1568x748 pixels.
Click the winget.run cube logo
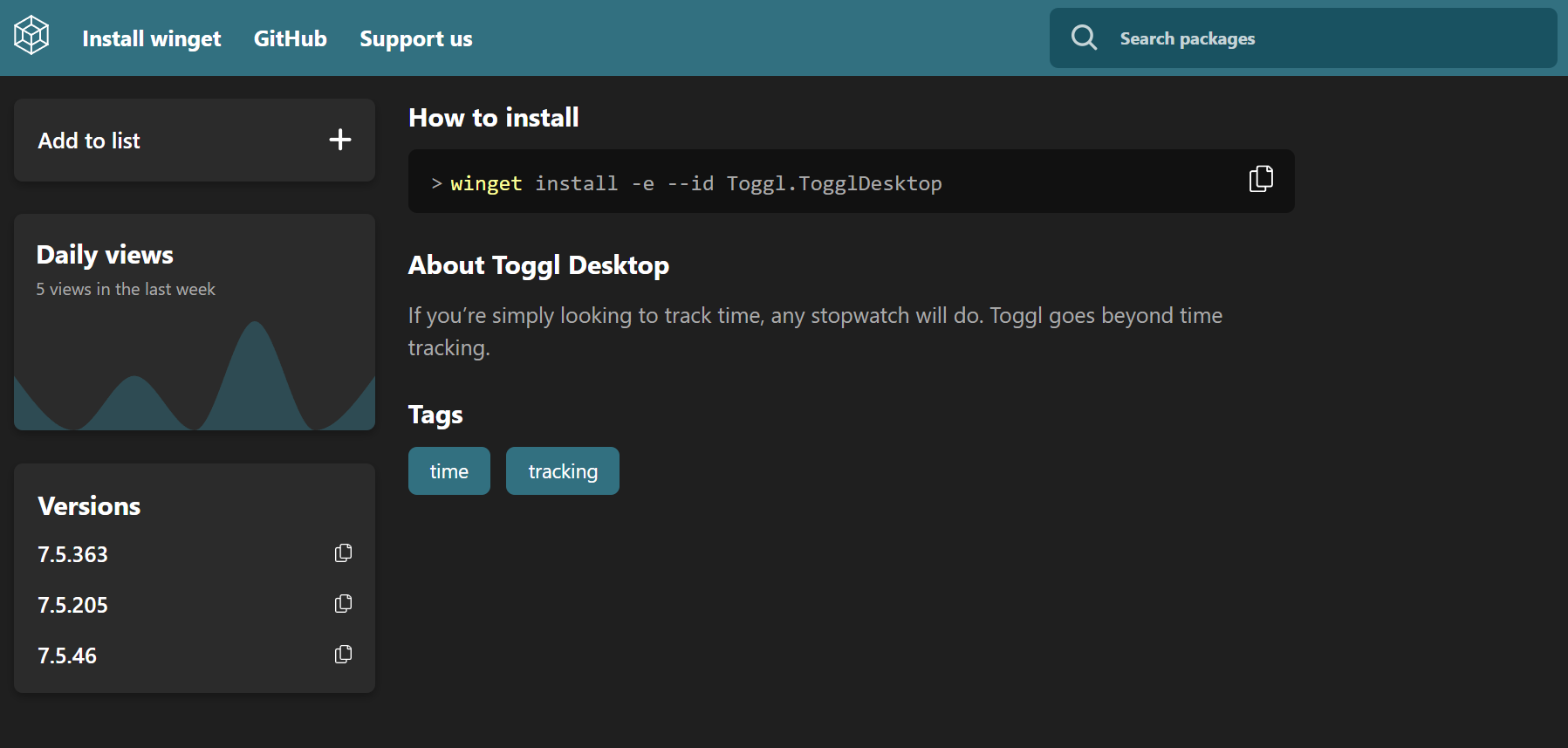point(31,36)
